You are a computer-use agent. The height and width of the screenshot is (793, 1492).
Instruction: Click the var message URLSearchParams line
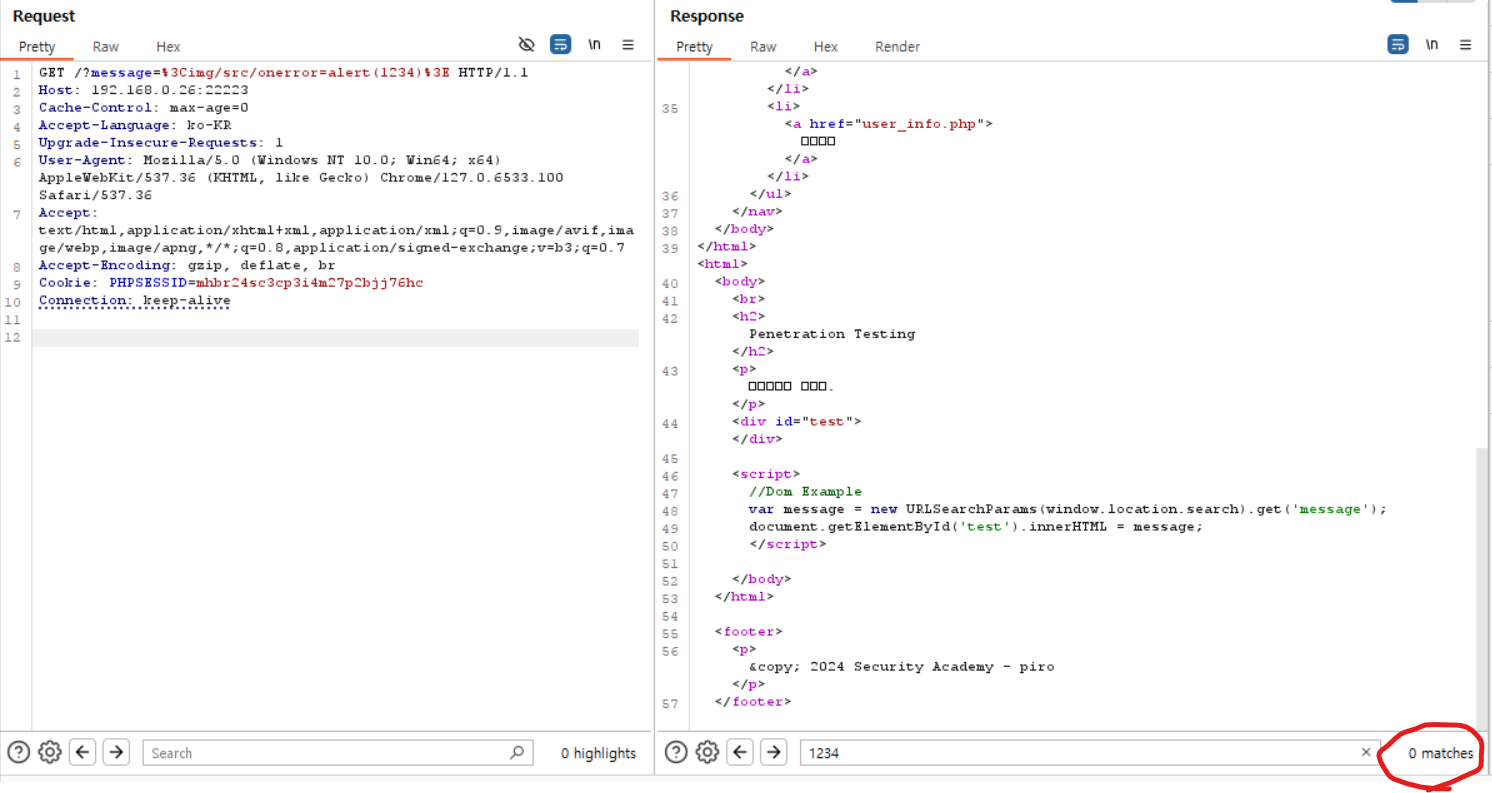pyautogui.click(x=1068, y=509)
